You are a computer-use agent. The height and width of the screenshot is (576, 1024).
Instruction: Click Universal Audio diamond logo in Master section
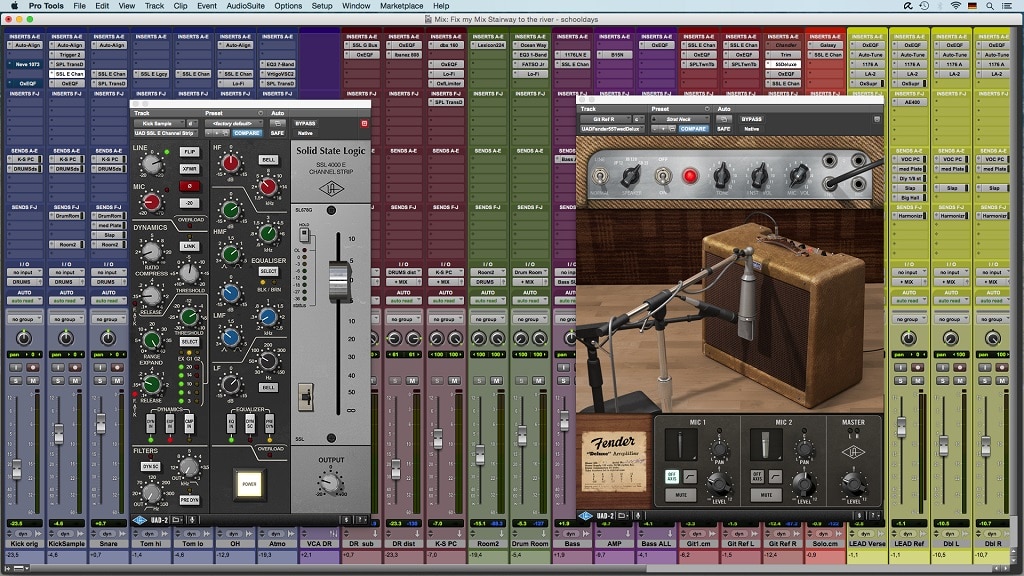pyautogui.click(x=852, y=452)
